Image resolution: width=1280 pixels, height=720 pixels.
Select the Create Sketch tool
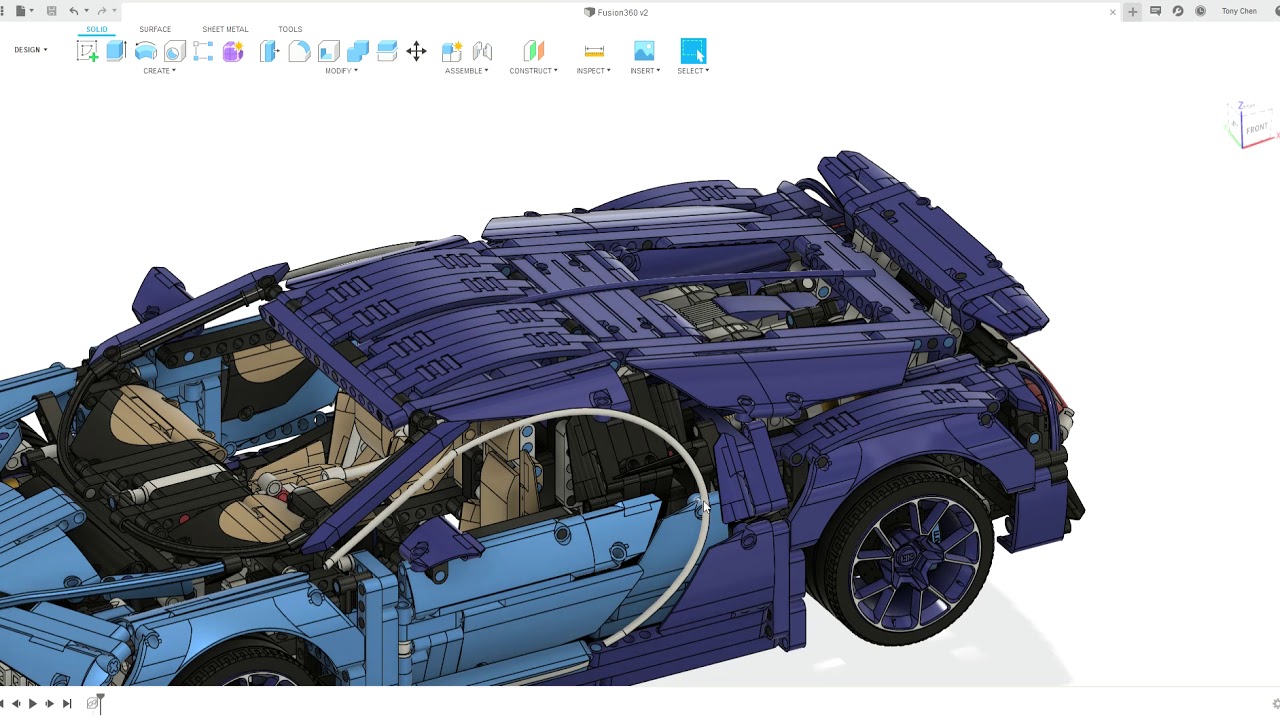[x=87, y=51]
